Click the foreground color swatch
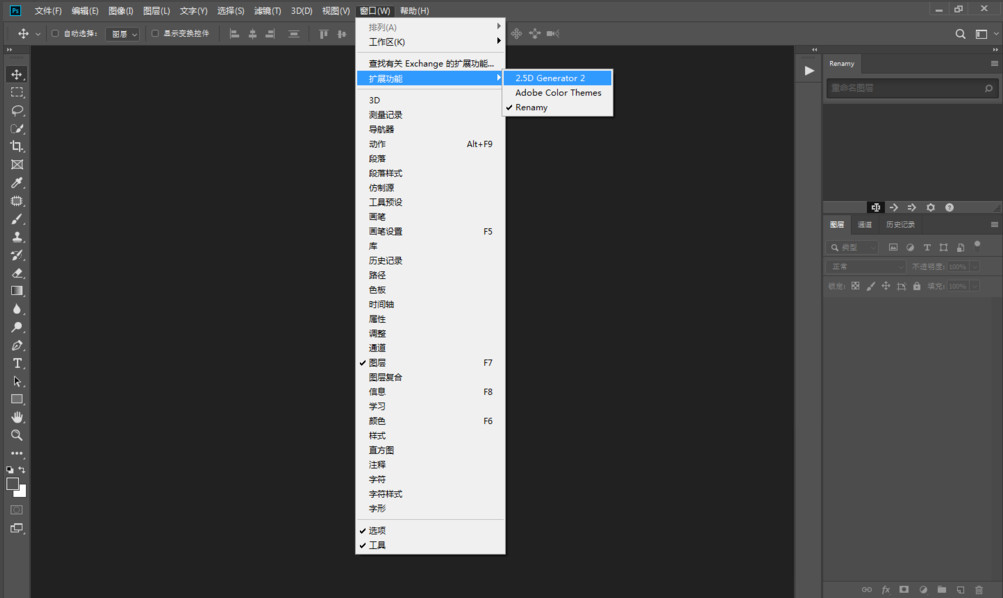The image size is (1003, 598). click(x=13, y=484)
